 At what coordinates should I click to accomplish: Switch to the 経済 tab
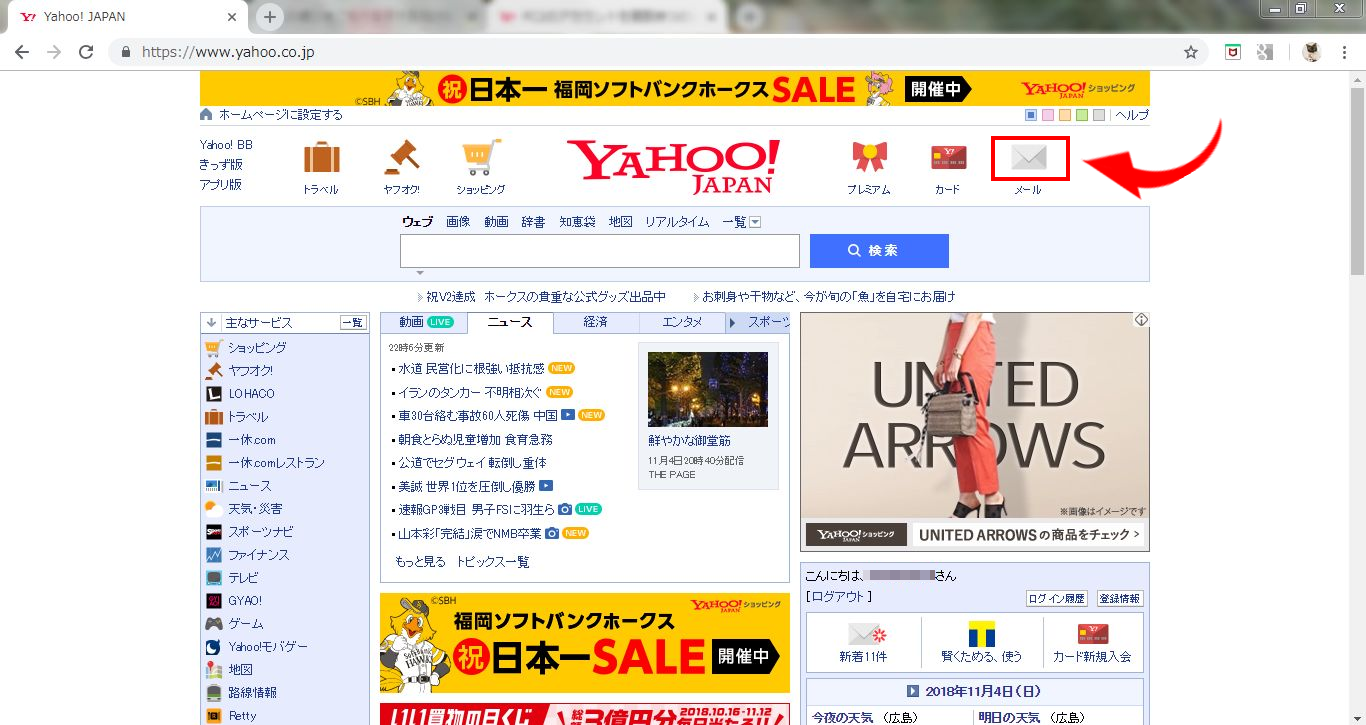coord(596,322)
